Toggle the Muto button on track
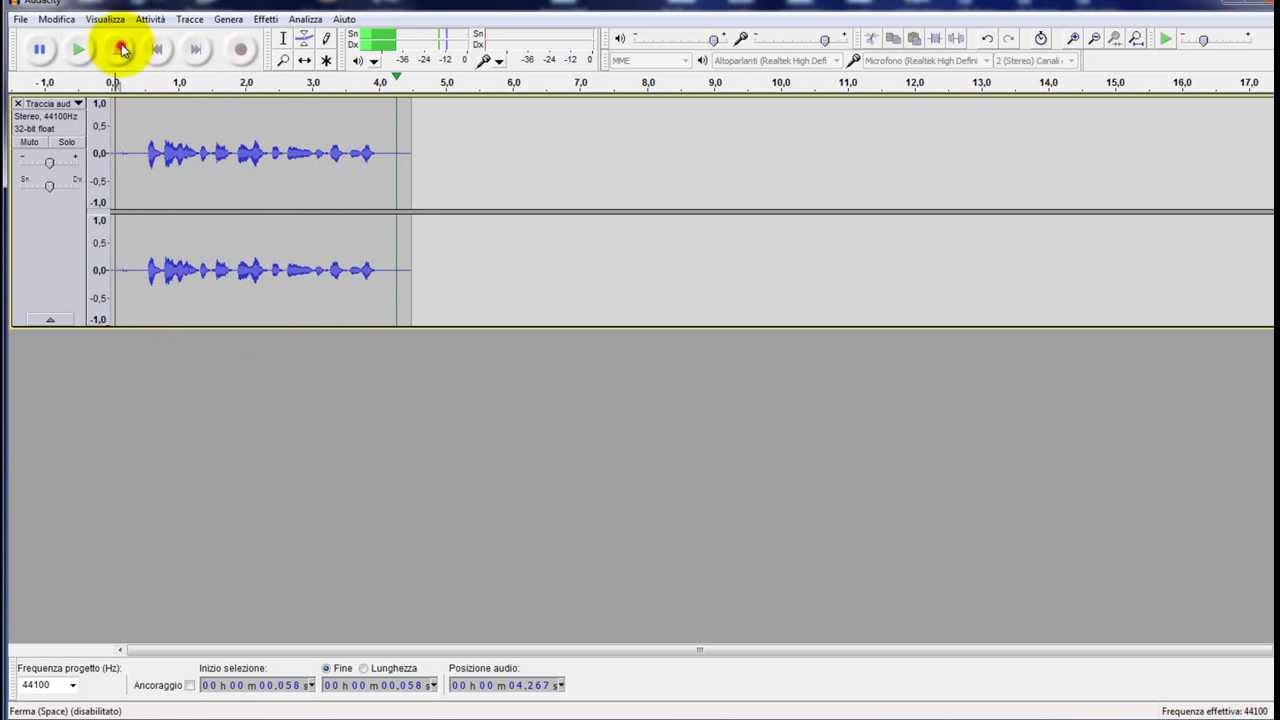This screenshot has height=720, width=1280. pyautogui.click(x=30, y=142)
